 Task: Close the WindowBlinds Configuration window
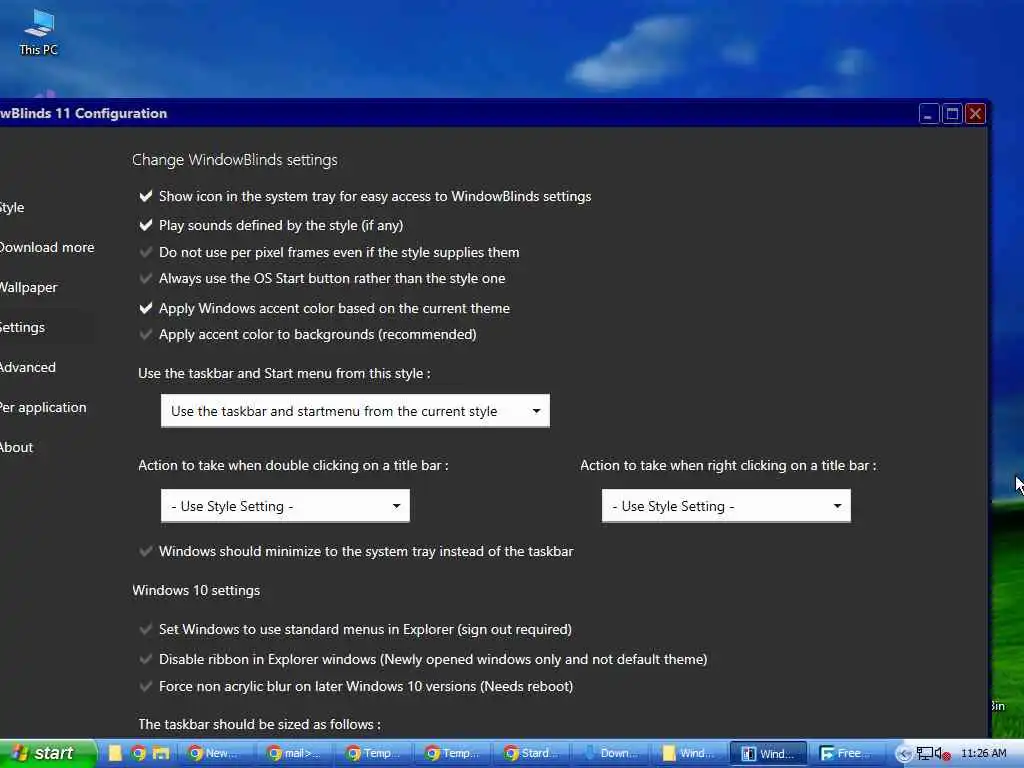tap(976, 114)
